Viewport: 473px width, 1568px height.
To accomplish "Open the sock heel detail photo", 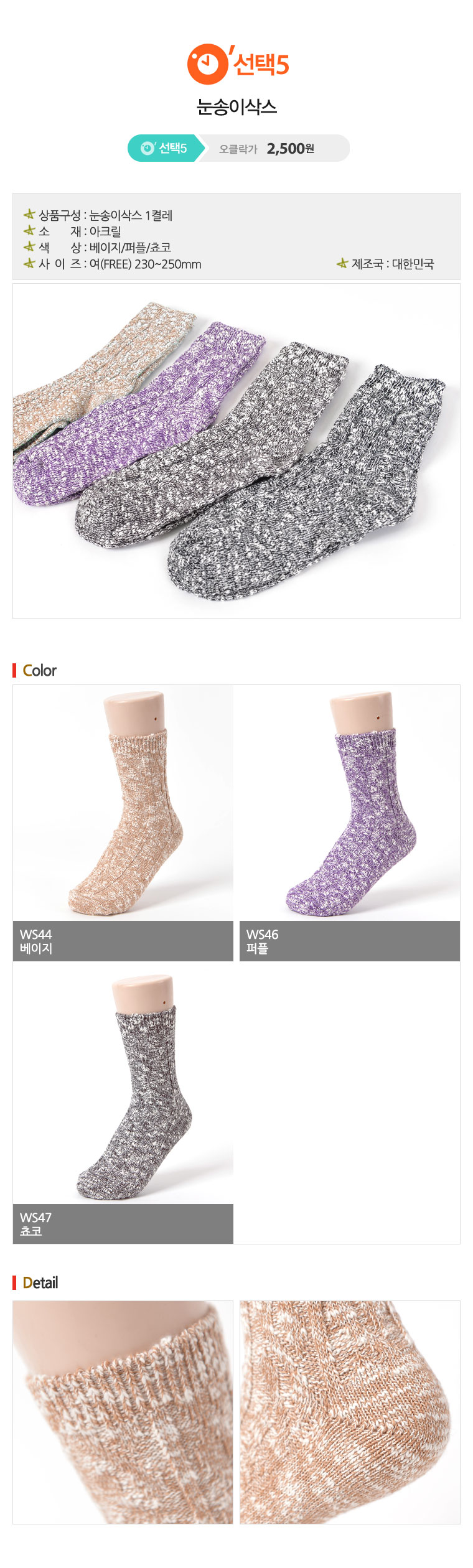I will click(x=350, y=1412).
